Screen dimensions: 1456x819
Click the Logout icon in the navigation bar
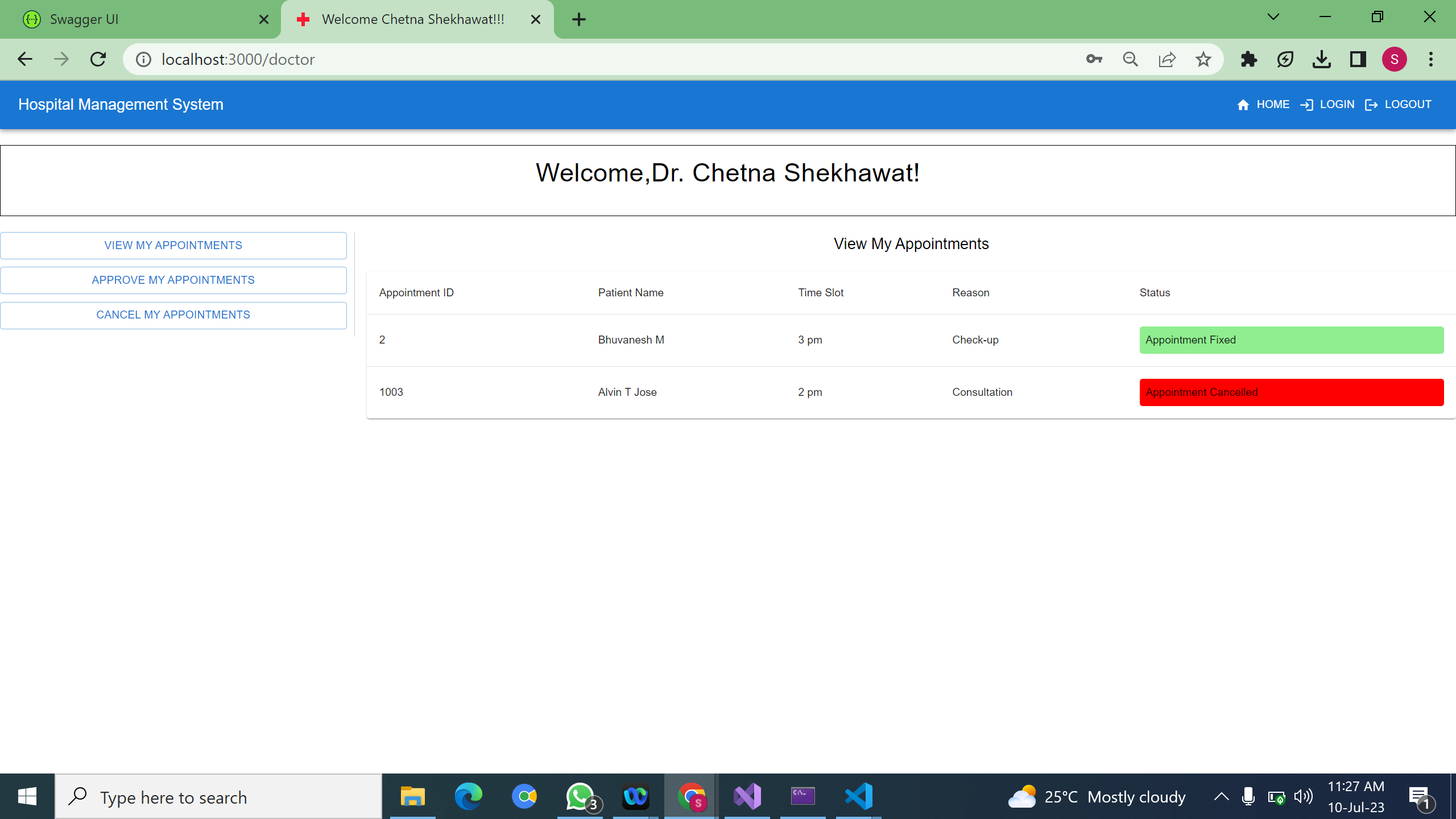1372,104
